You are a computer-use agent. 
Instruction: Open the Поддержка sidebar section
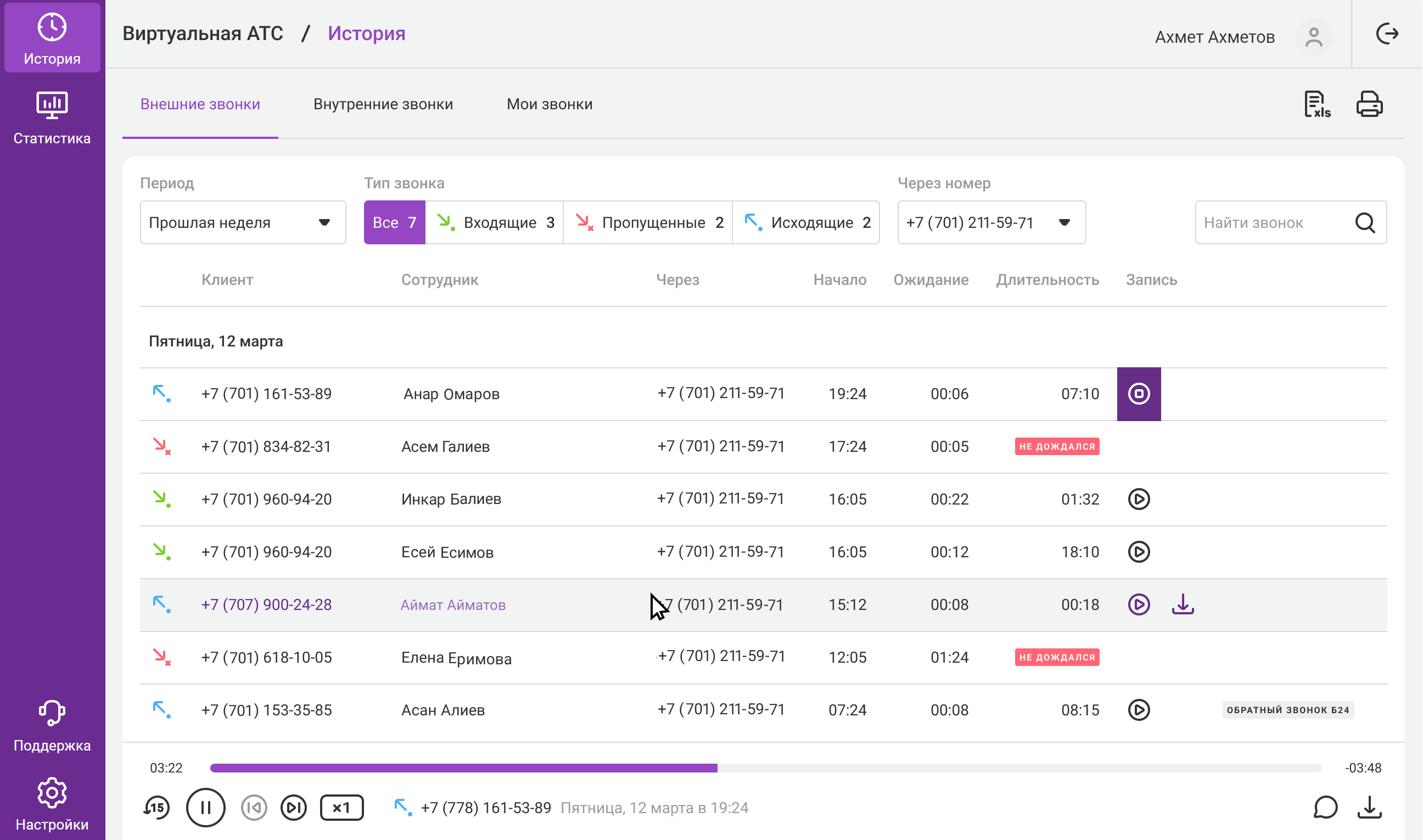[52, 726]
